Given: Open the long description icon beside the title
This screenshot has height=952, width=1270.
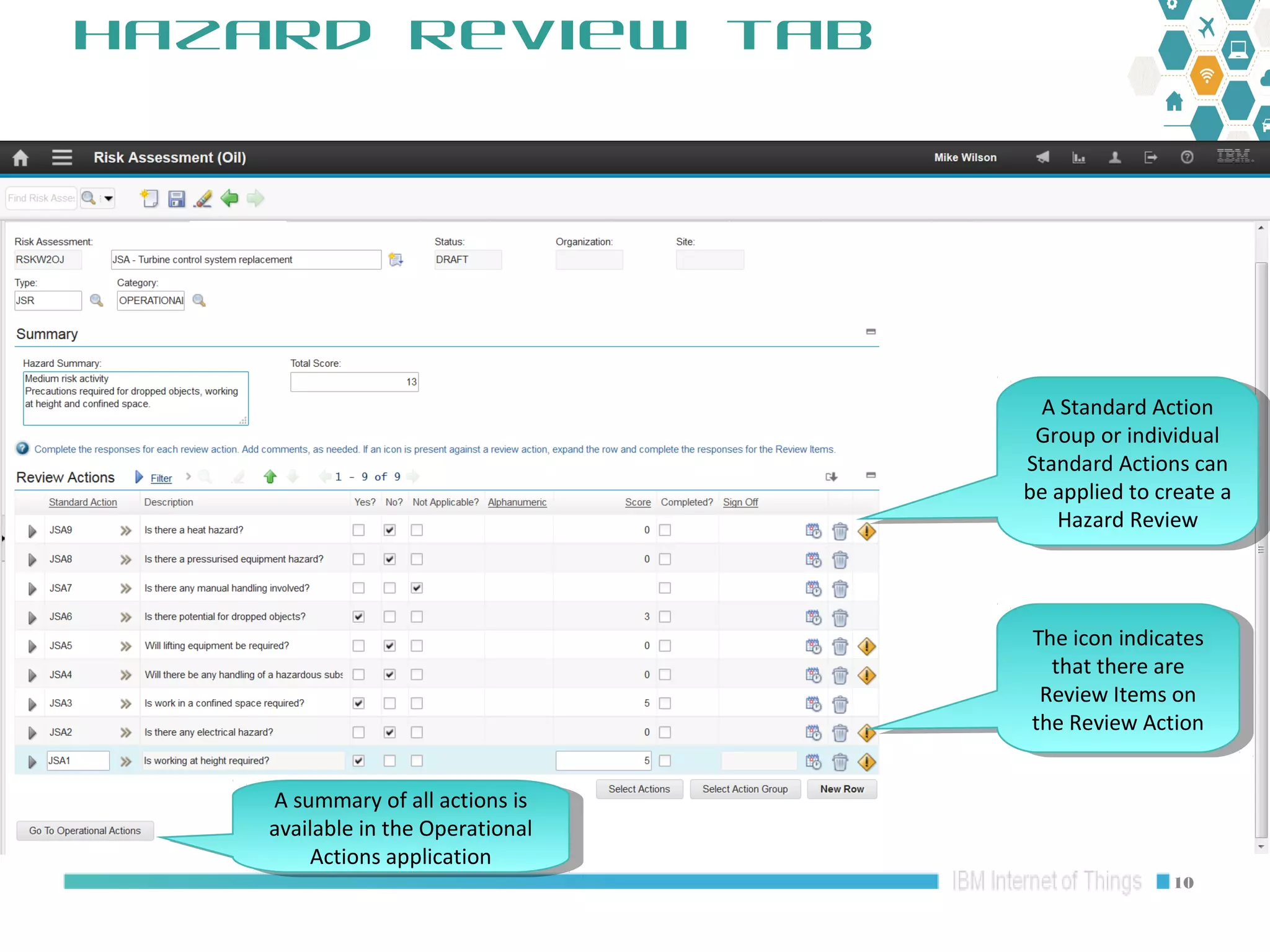Looking at the screenshot, I should [396, 260].
